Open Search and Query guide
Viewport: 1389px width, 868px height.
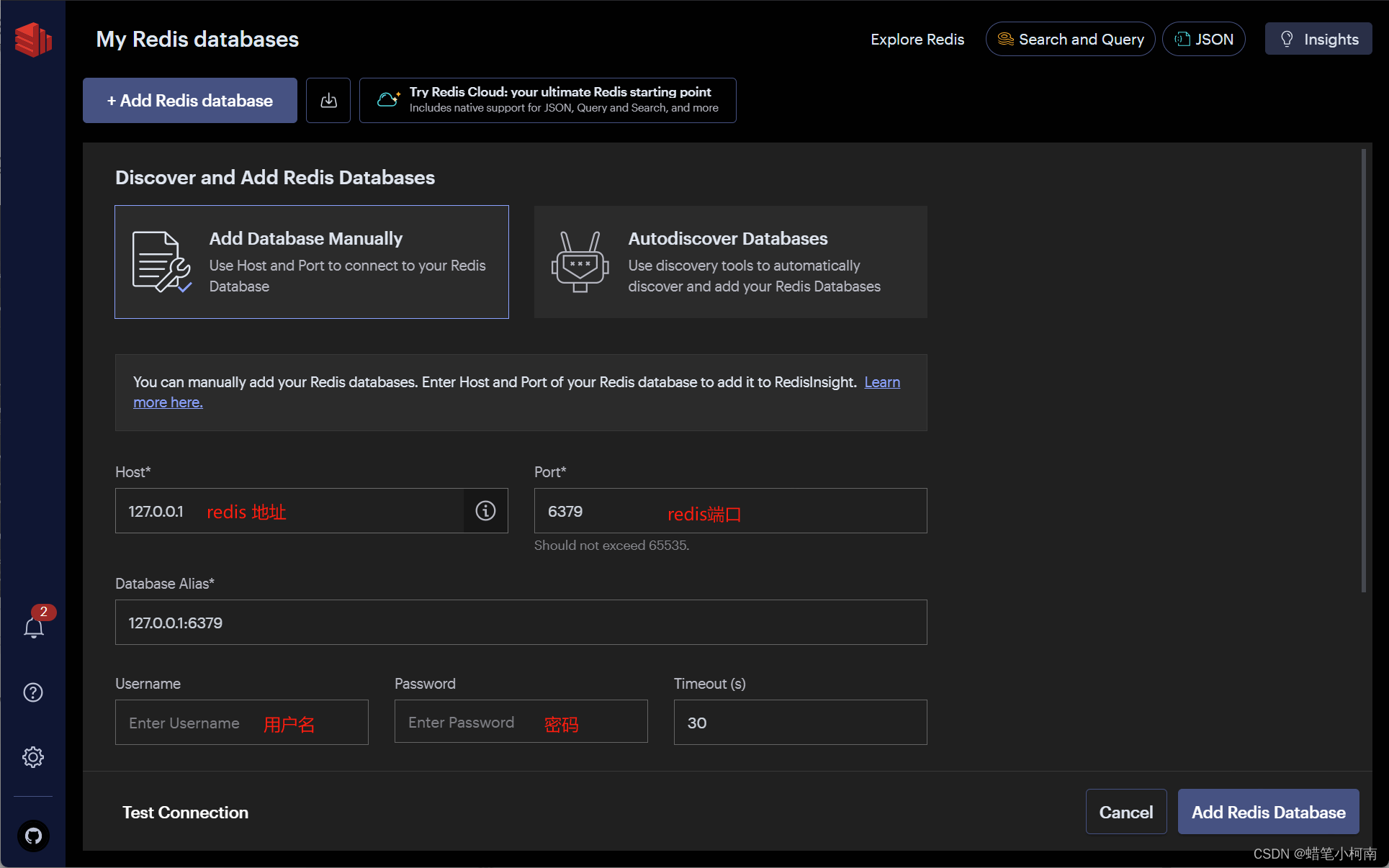point(1071,39)
